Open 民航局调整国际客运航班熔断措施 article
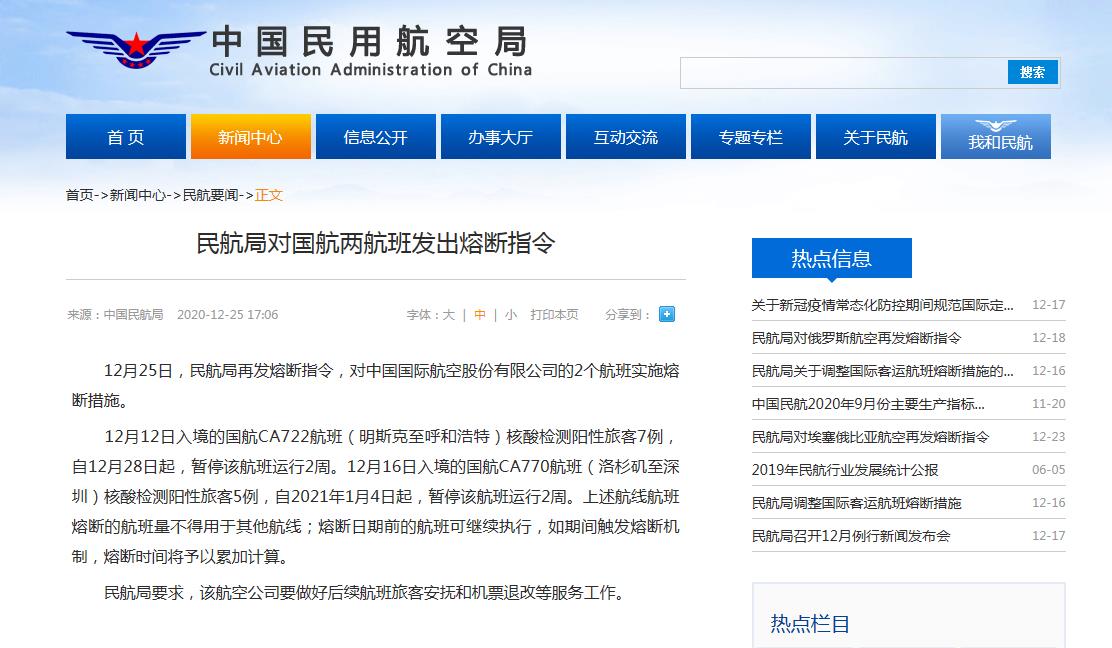Viewport: 1112px width, 648px height. tap(857, 503)
